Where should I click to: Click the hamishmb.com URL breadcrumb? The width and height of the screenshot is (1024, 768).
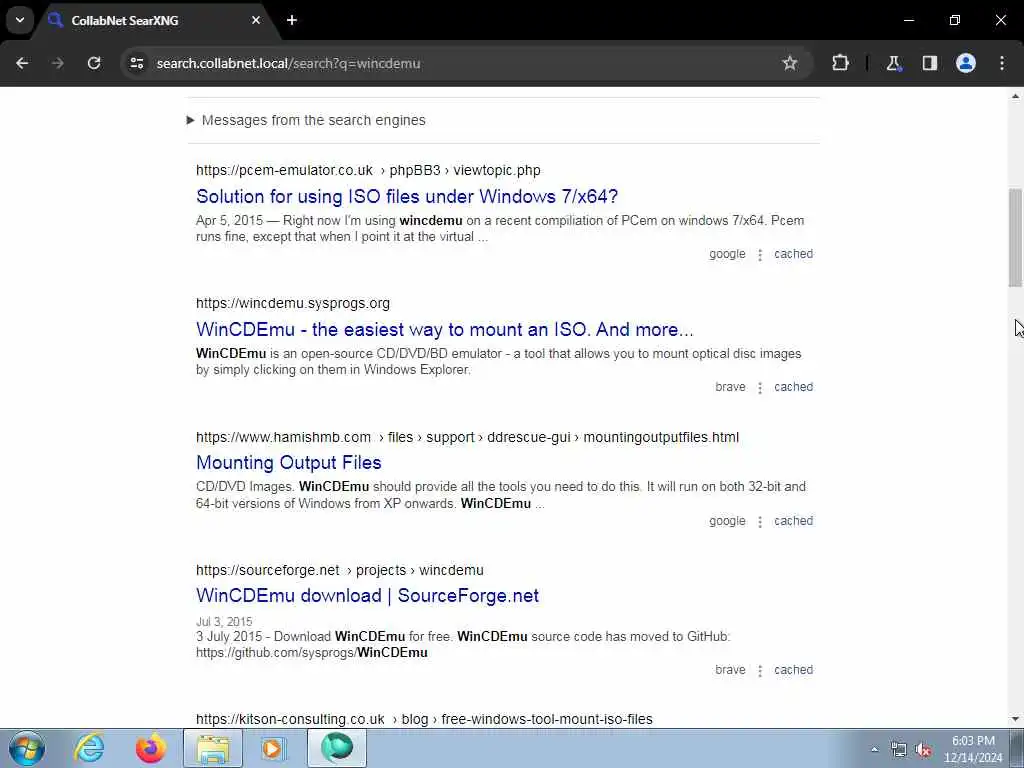click(x=468, y=437)
